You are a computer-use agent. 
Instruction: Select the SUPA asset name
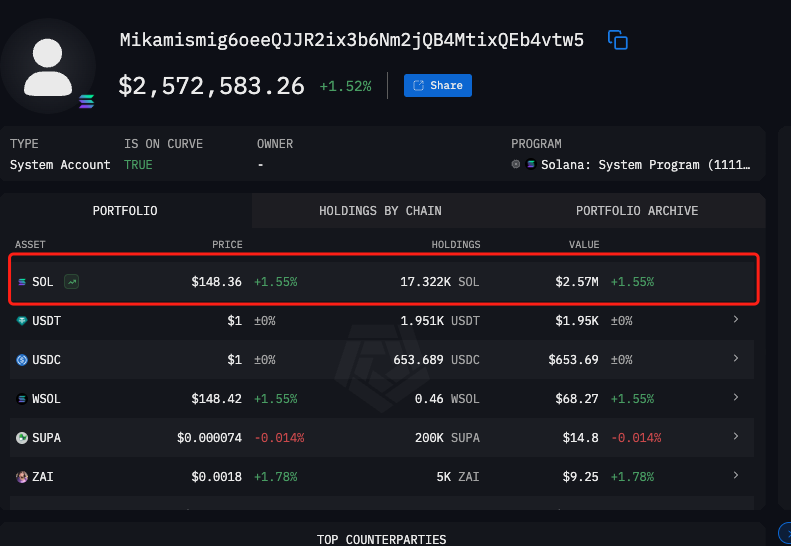pyautogui.click(x=46, y=438)
